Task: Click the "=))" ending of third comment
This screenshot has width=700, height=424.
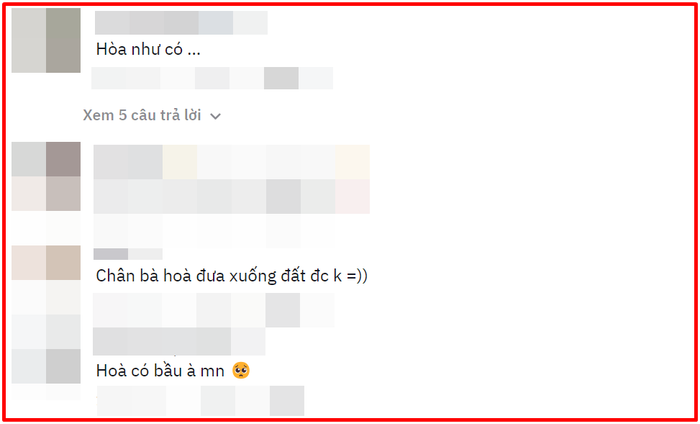Action: 356,276
